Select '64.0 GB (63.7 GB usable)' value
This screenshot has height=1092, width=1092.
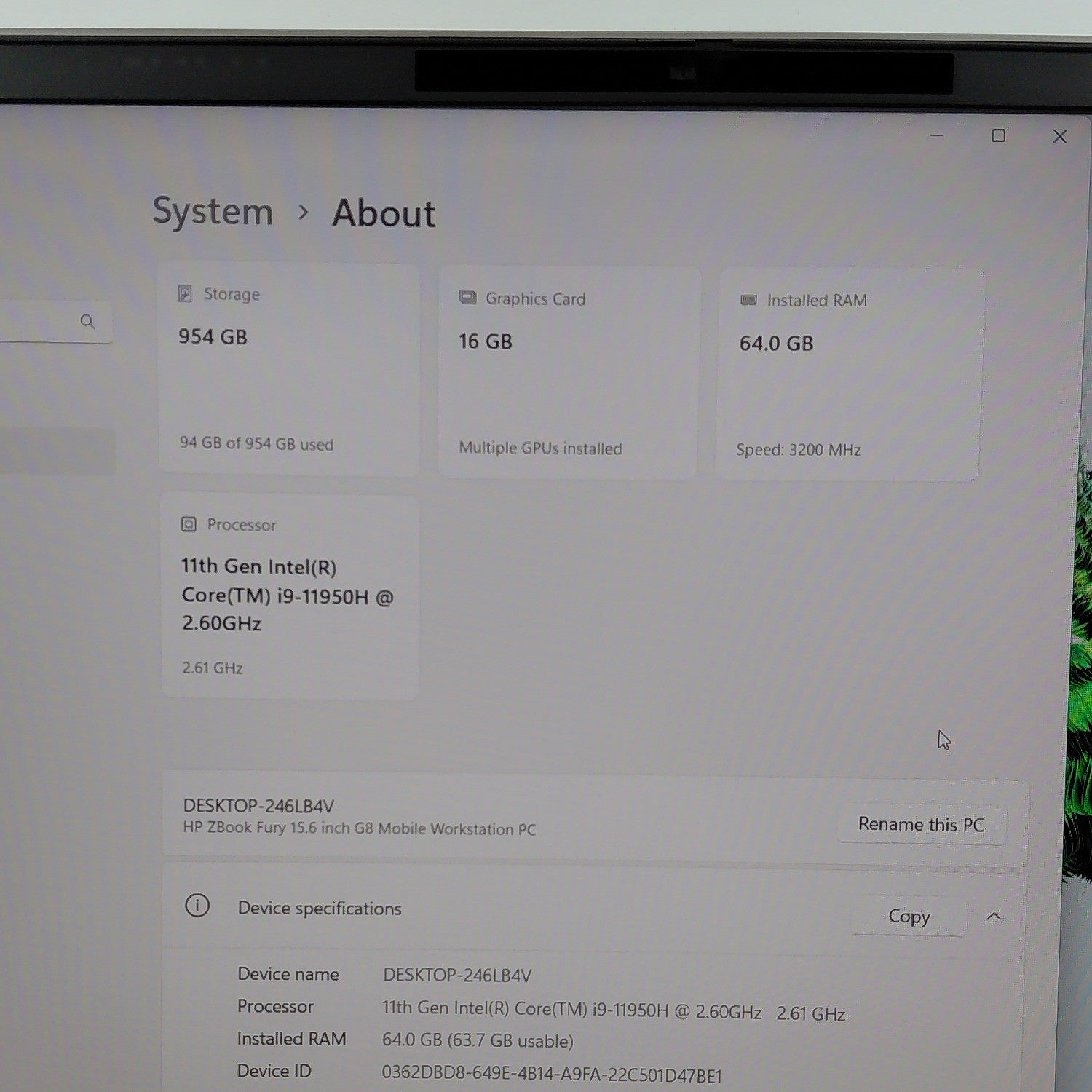[478, 1040]
